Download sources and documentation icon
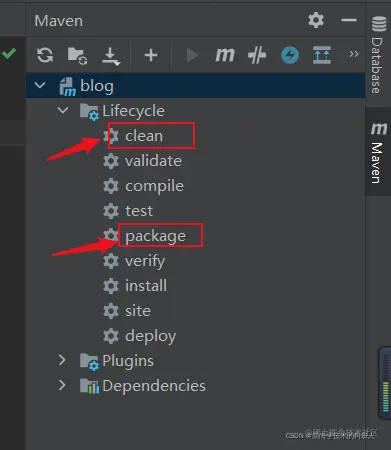Screen dimensions: 391x450 pos(111,56)
